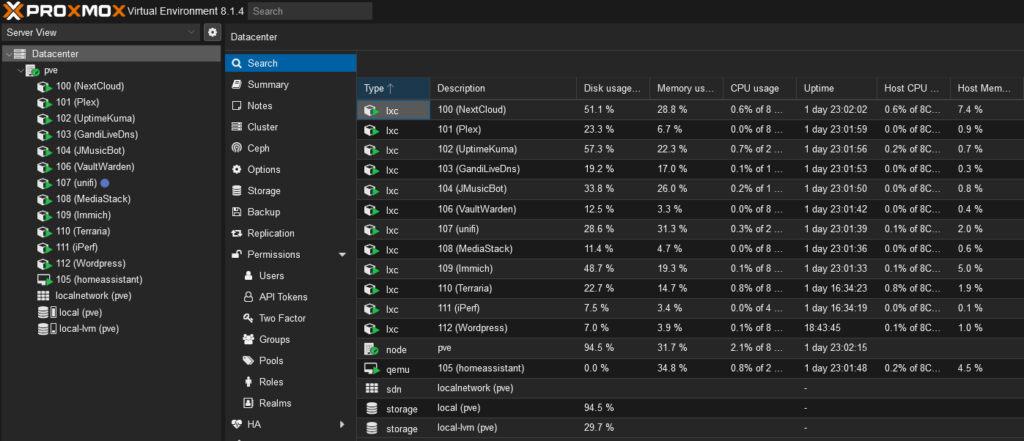Click the Proxmox logo
The width and height of the screenshot is (1024, 441).
pyautogui.click(x=62, y=10)
